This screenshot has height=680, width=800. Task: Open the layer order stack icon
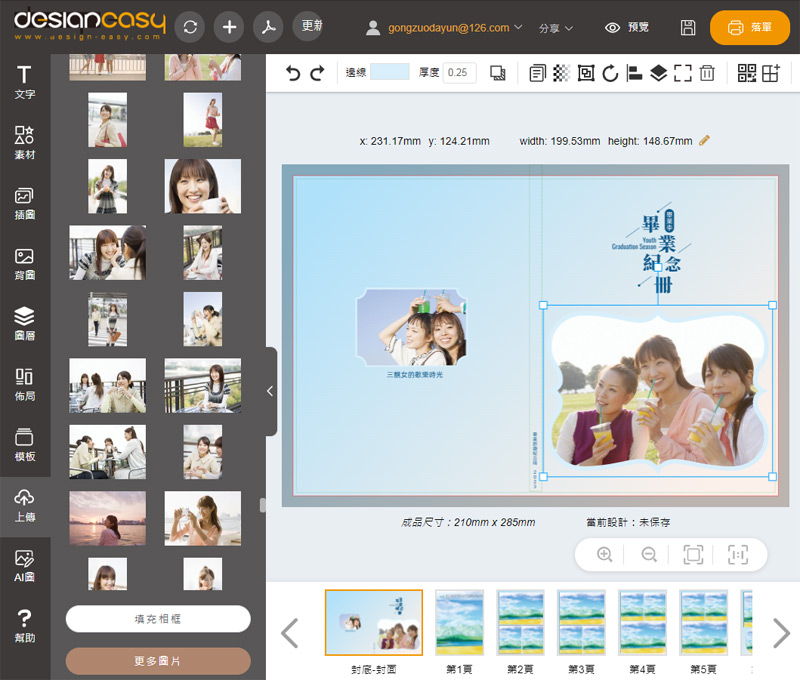[x=658, y=73]
